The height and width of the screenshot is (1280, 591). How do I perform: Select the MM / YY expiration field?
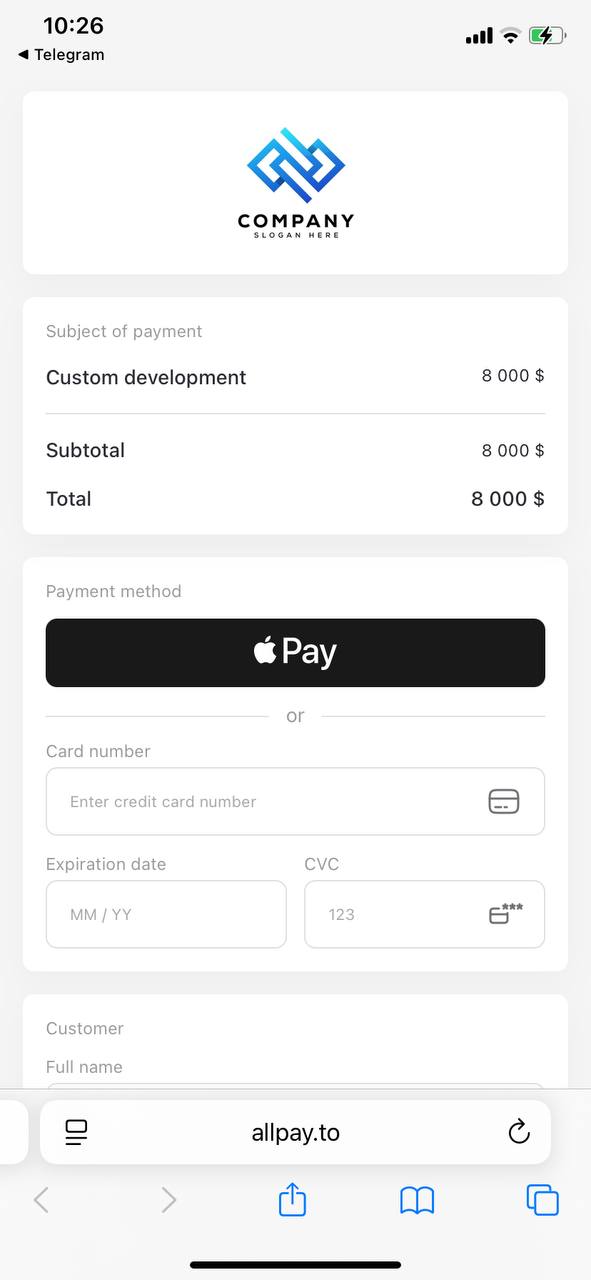(x=166, y=914)
